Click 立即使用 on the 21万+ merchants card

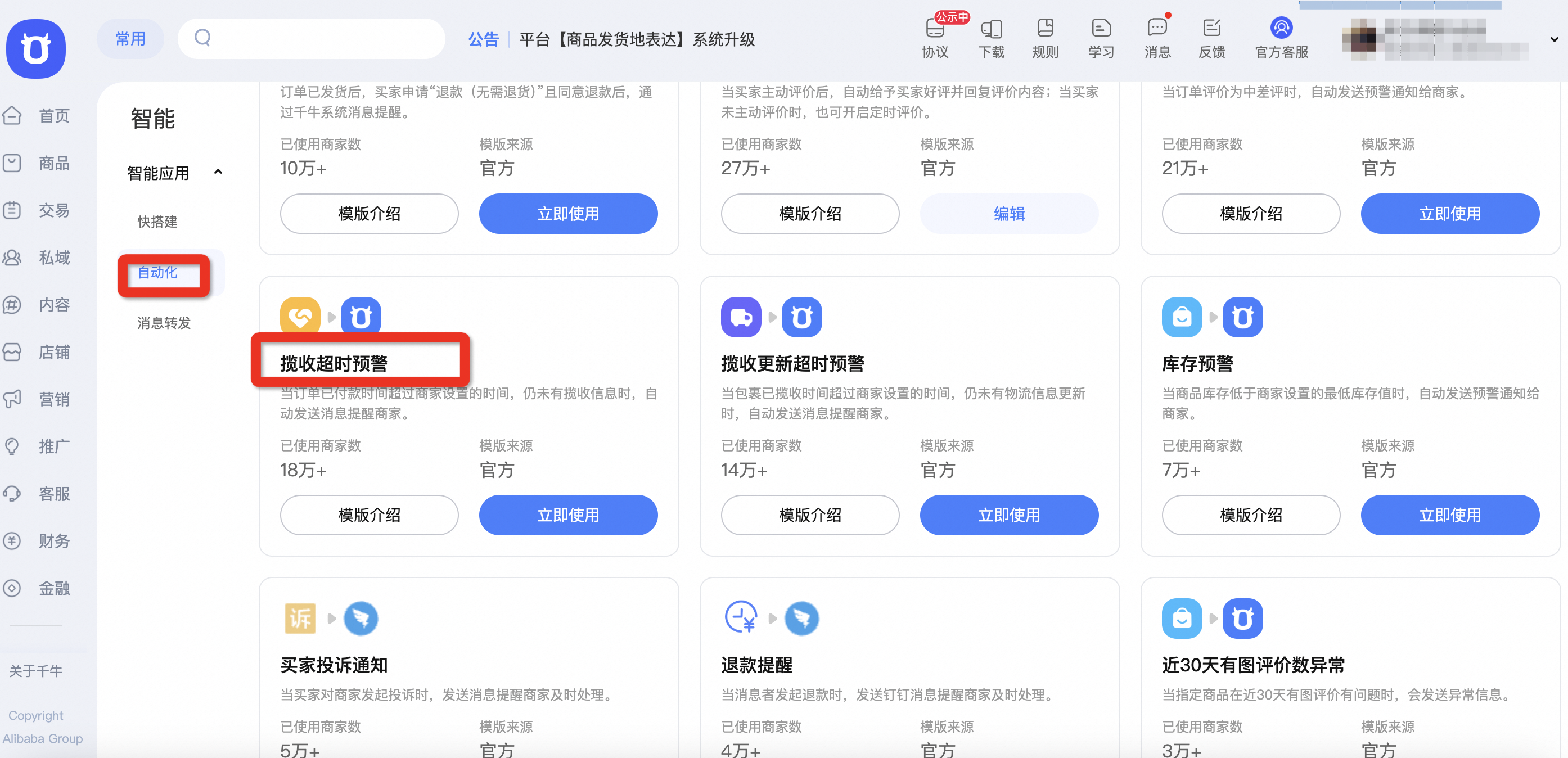coord(1449,213)
